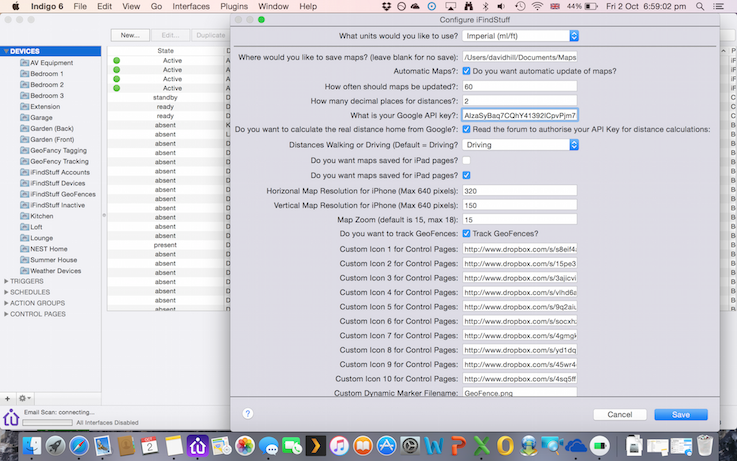Open Microsoft Outlook from dock

(505, 445)
